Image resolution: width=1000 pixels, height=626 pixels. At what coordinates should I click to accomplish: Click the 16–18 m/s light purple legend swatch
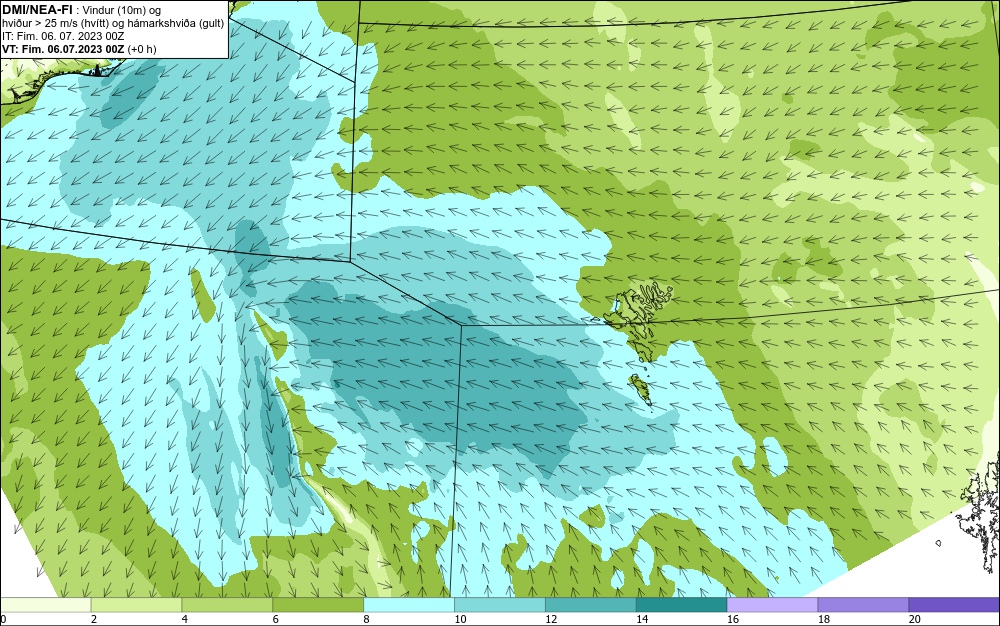click(772, 604)
